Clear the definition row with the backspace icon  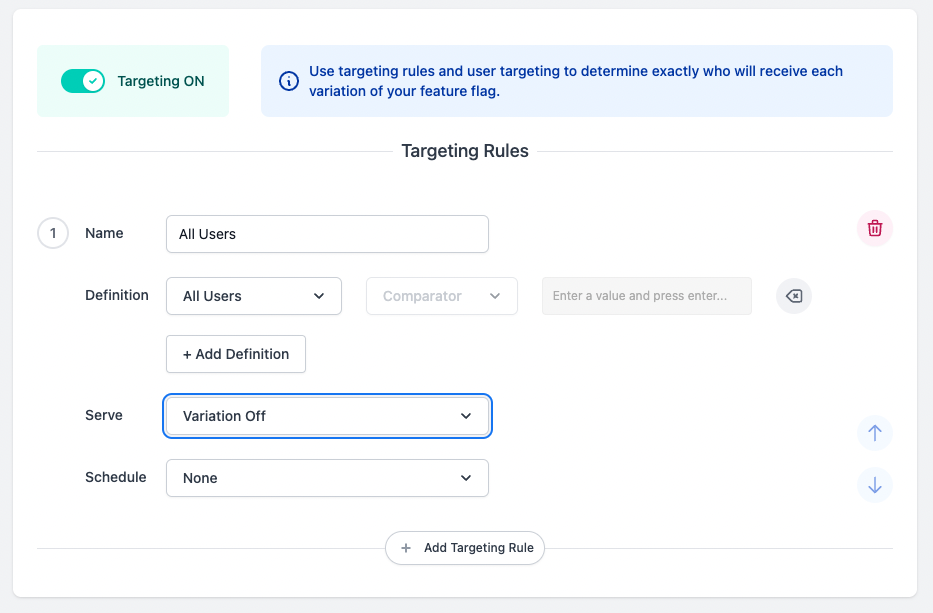click(x=793, y=296)
